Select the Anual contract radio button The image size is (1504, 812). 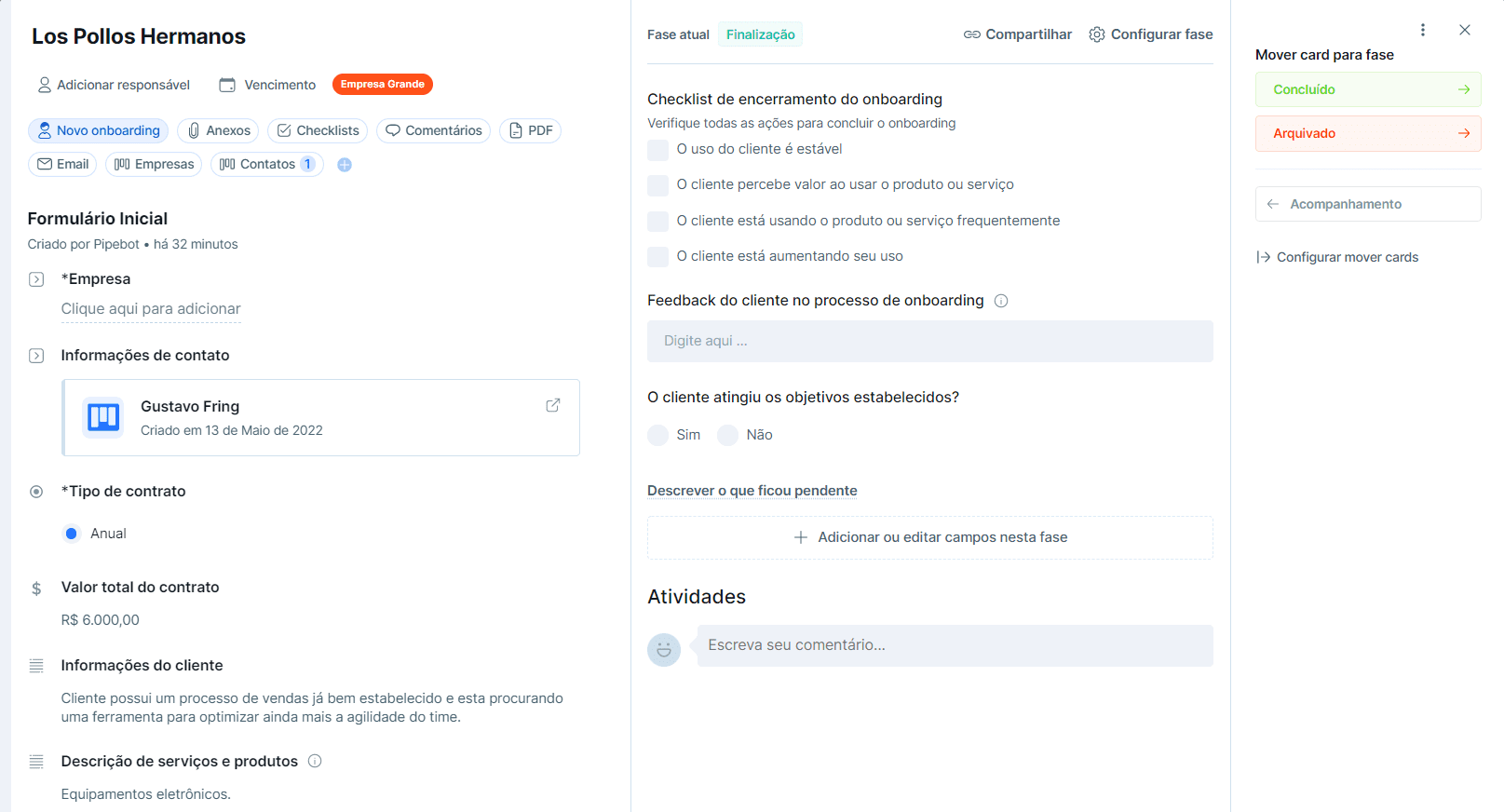(x=72, y=534)
